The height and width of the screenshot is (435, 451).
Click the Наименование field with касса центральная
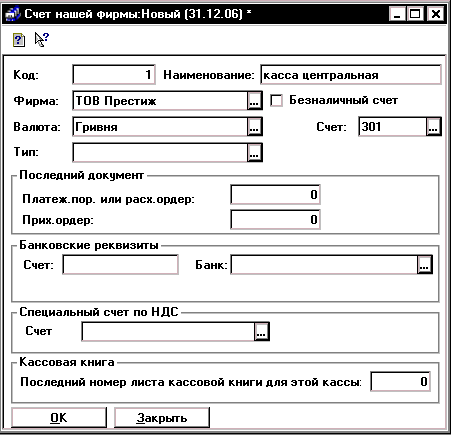351,75
